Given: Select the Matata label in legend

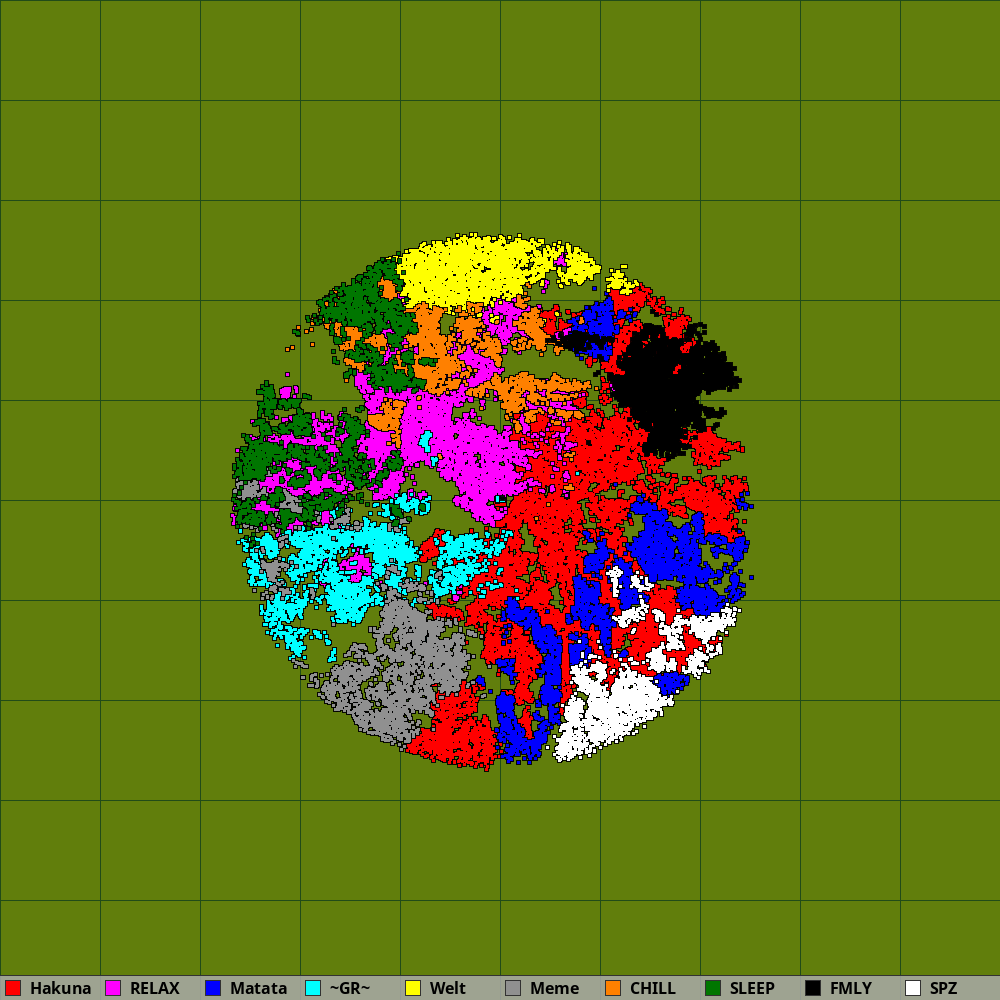Looking at the screenshot, I should tap(258, 988).
